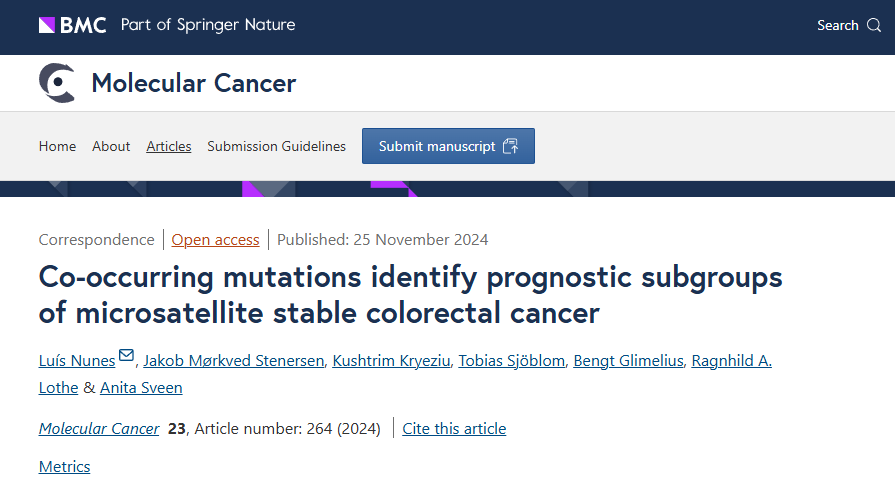Viewport: 895px width, 497px height.
Task: Open author Bengt Glimelius link
Action: 628,361
